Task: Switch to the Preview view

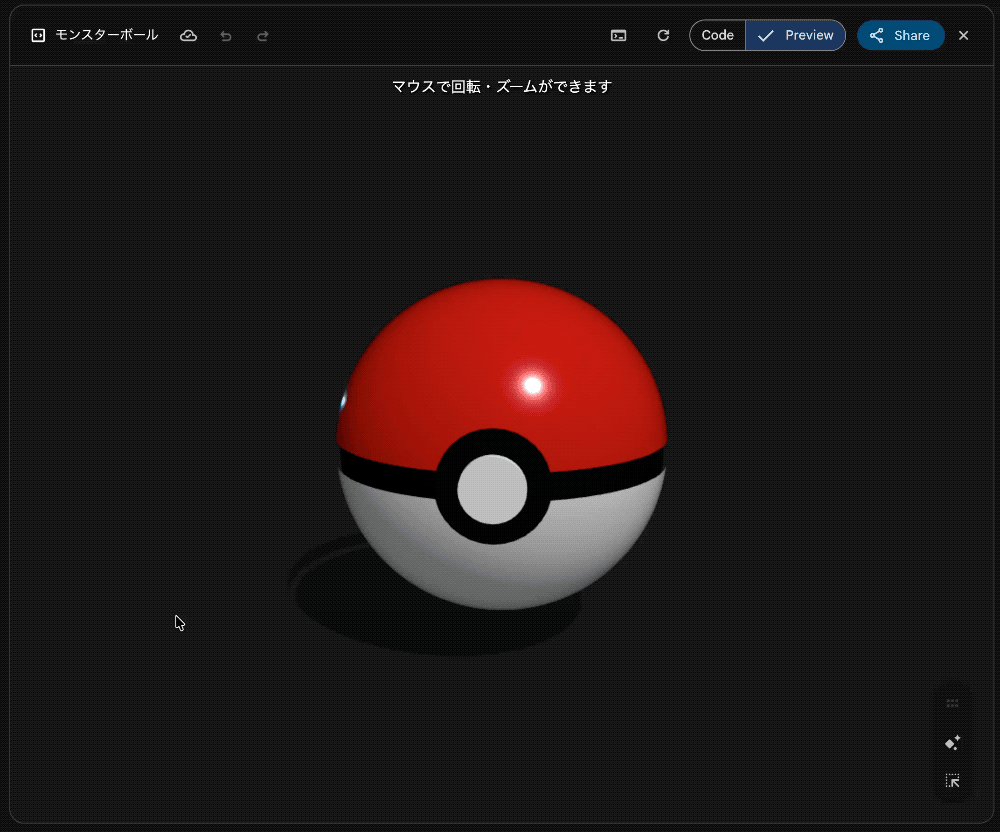Action: [x=795, y=35]
